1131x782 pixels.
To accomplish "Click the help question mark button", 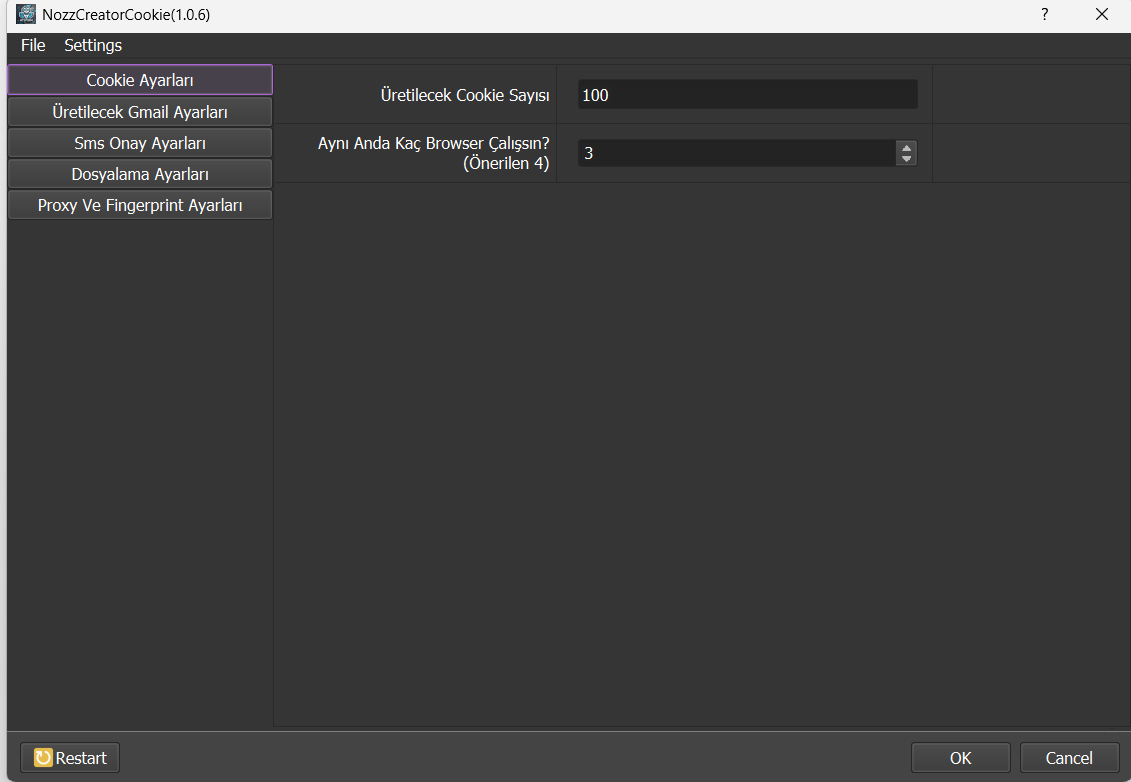I will (x=1044, y=14).
